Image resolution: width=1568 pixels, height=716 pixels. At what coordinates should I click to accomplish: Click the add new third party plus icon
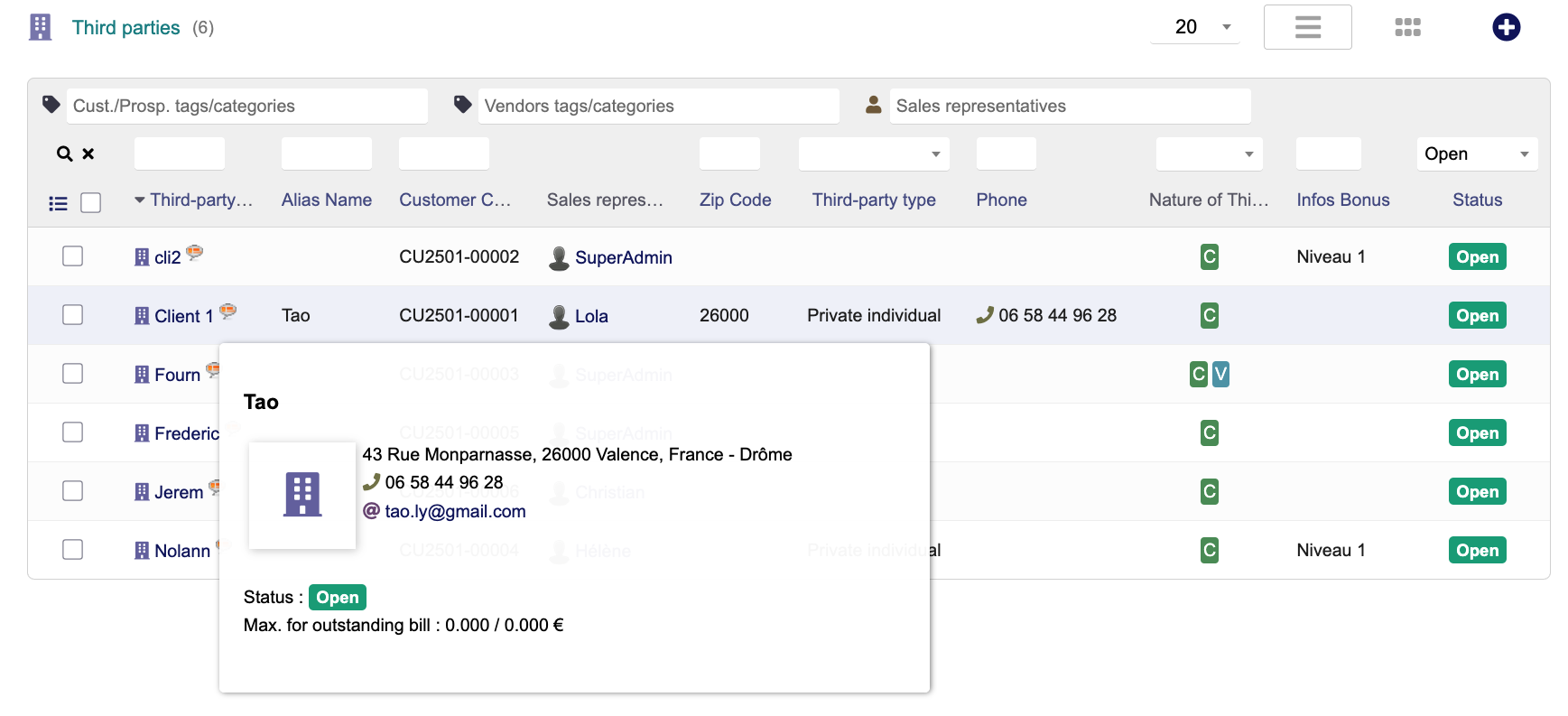click(1506, 27)
